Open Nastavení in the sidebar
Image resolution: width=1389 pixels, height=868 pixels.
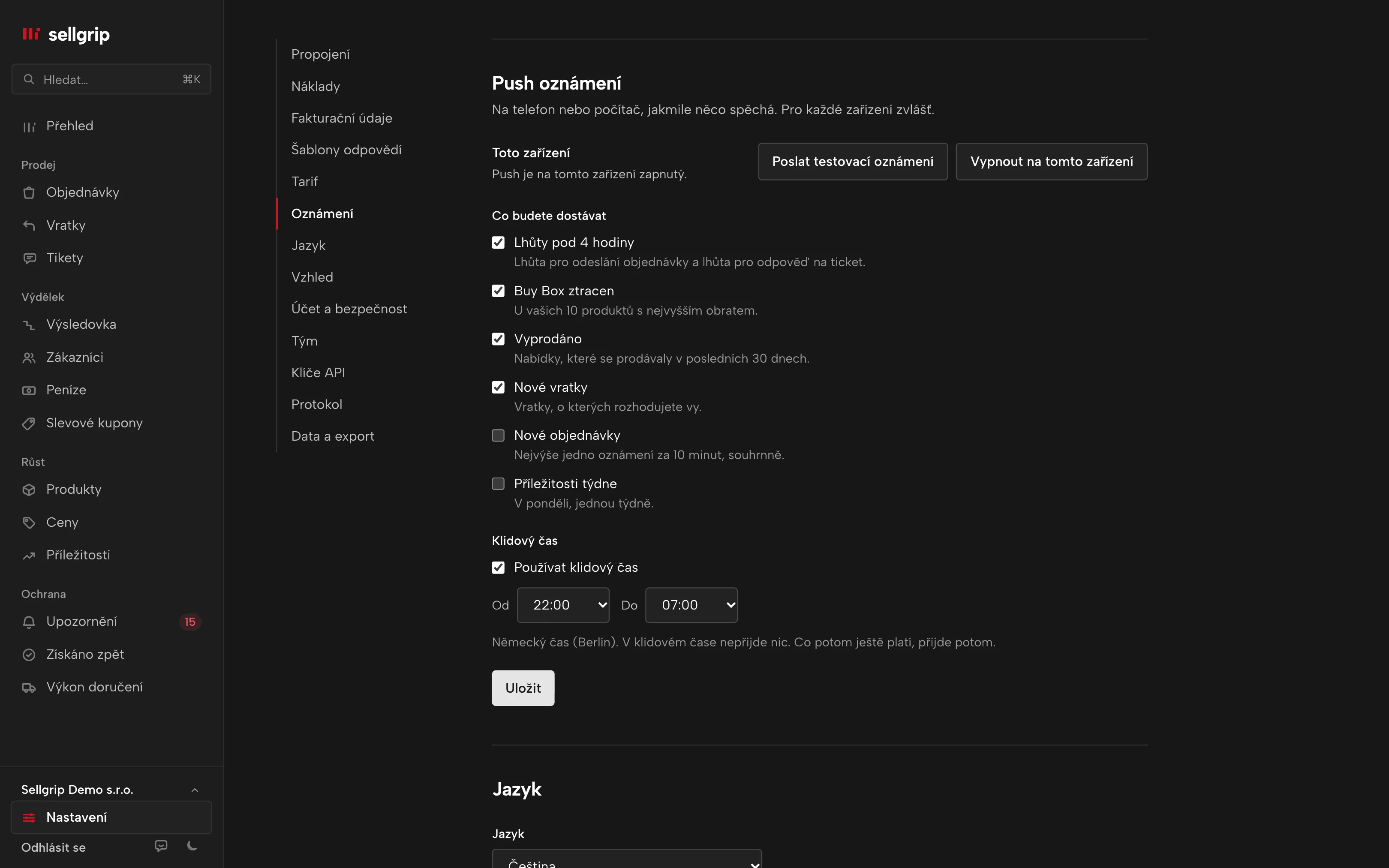[x=111, y=817]
